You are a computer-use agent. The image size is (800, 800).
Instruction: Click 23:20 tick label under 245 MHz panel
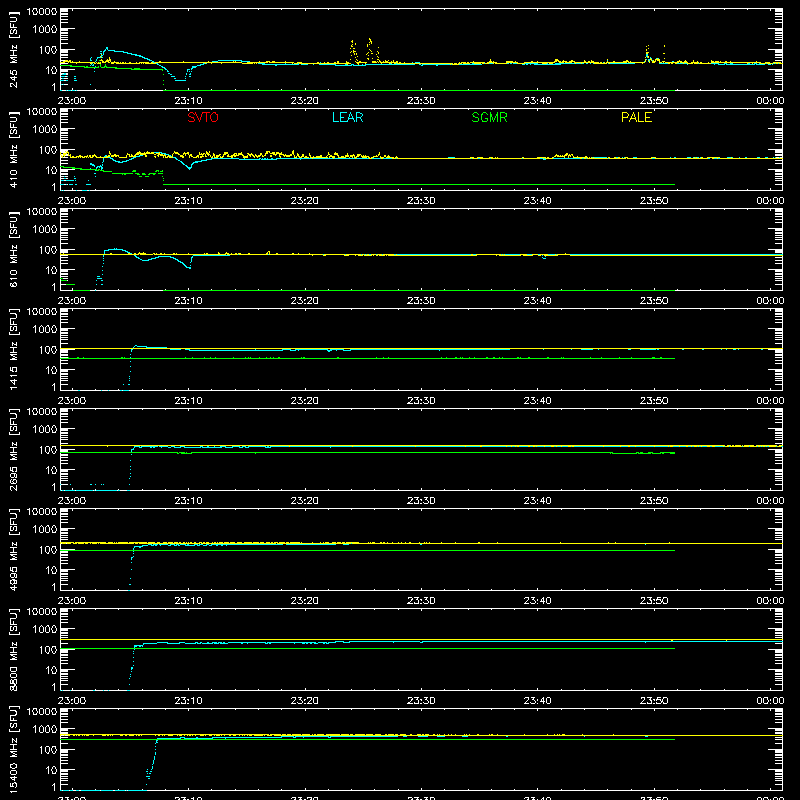(x=305, y=101)
